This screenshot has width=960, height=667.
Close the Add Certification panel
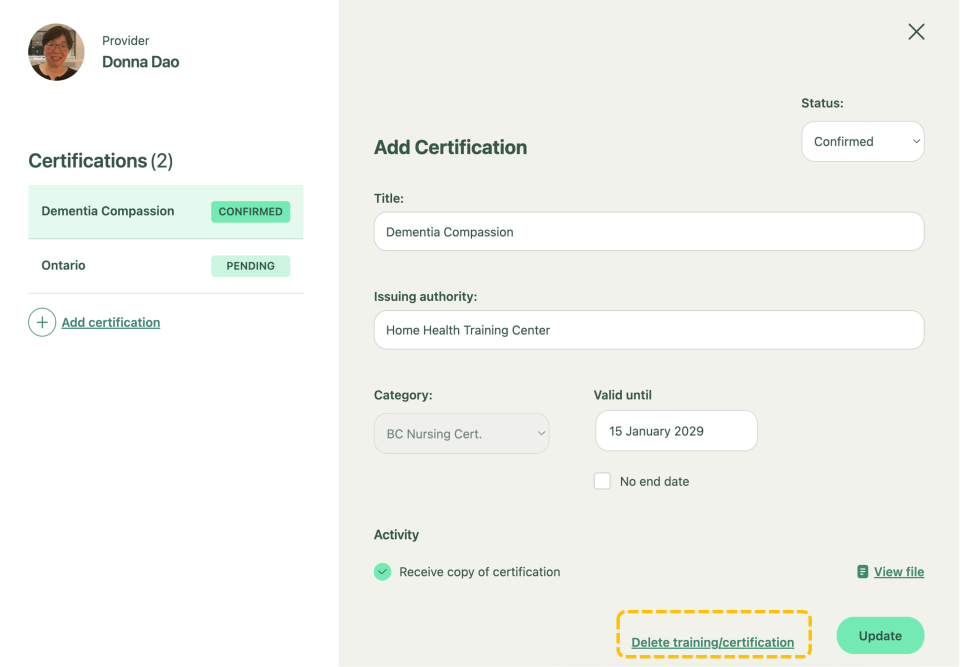pyautogui.click(x=916, y=32)
